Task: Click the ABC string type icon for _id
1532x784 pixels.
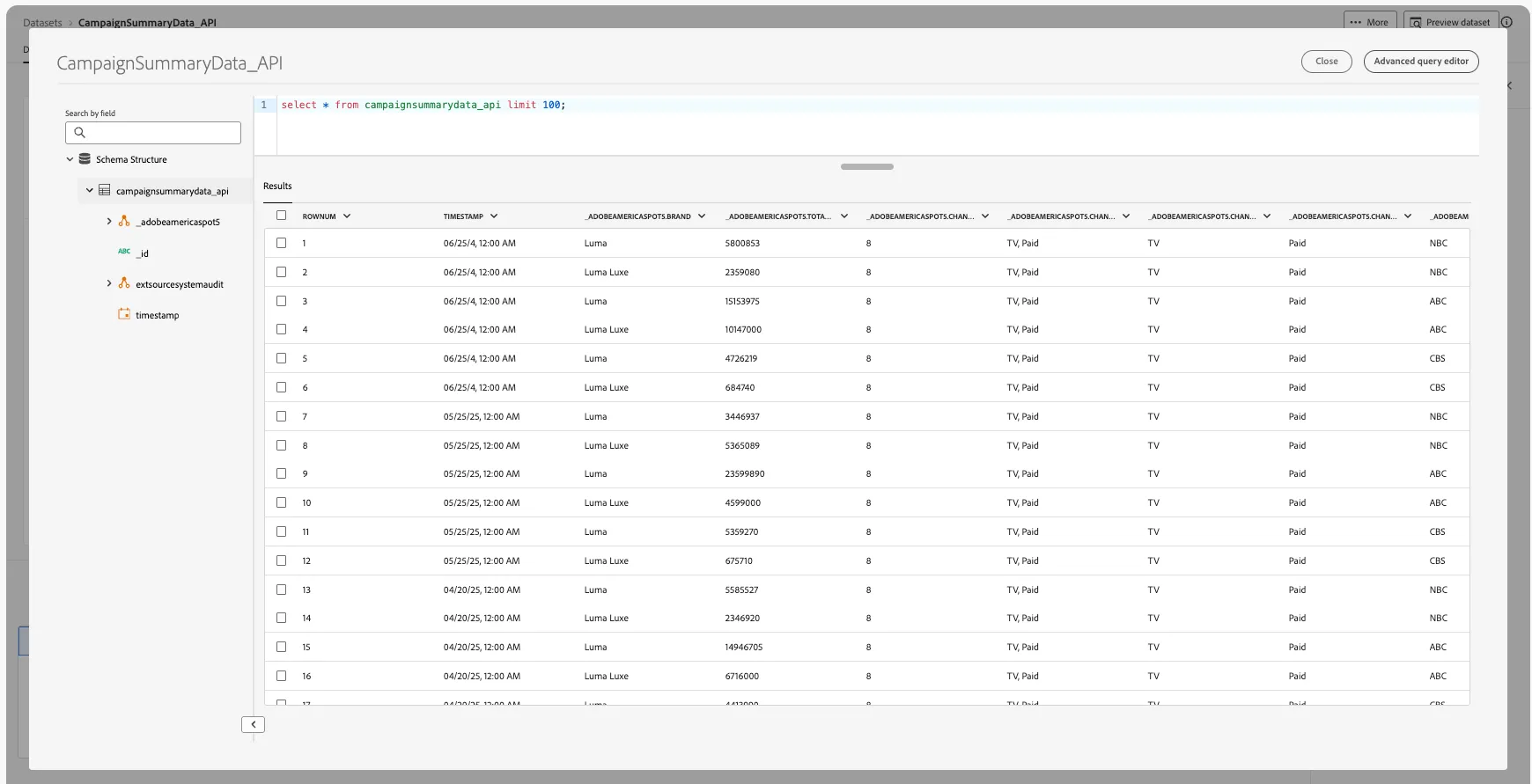Action: (x=124, y=252)
